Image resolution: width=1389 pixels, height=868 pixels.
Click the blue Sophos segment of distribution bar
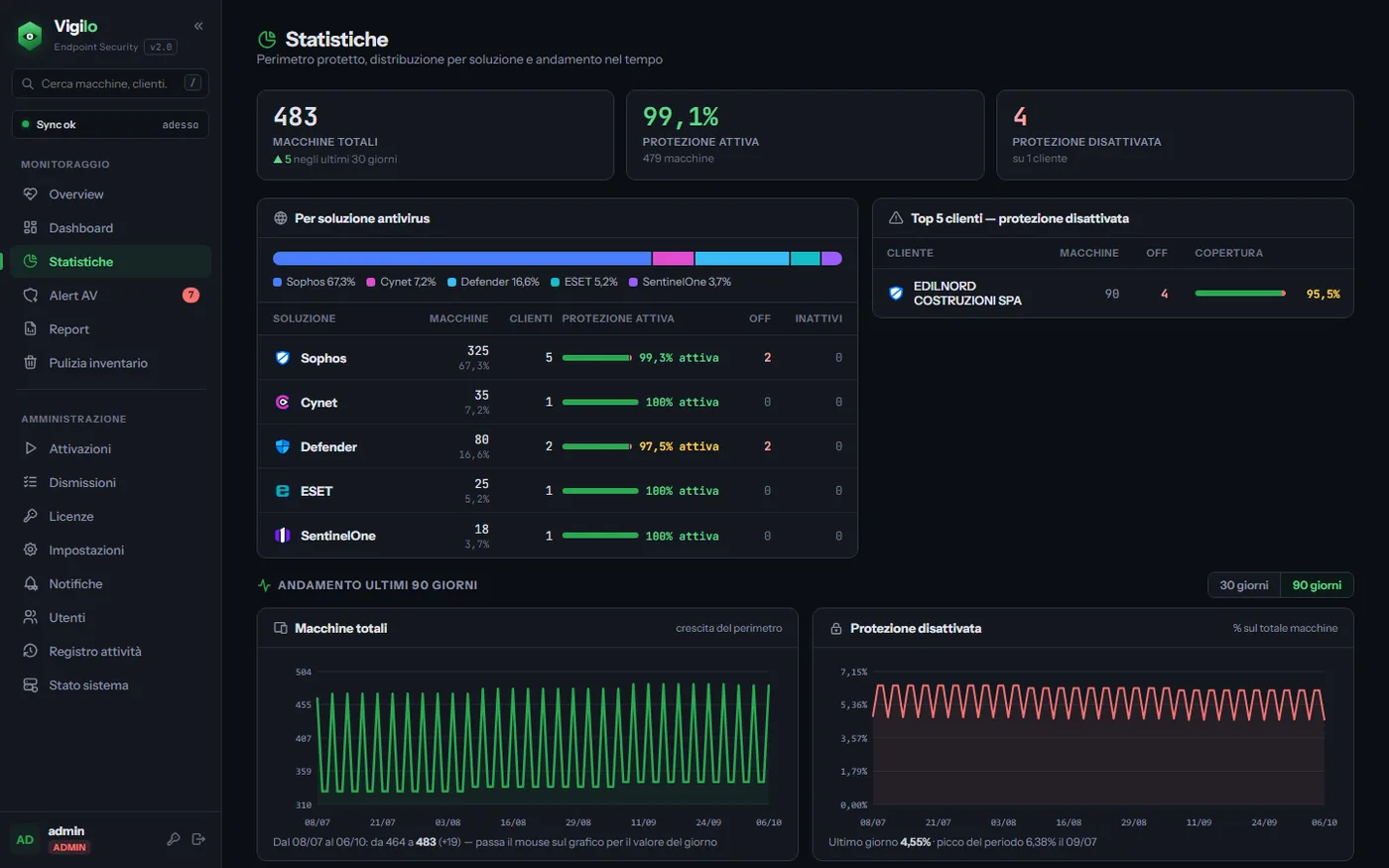461,259
